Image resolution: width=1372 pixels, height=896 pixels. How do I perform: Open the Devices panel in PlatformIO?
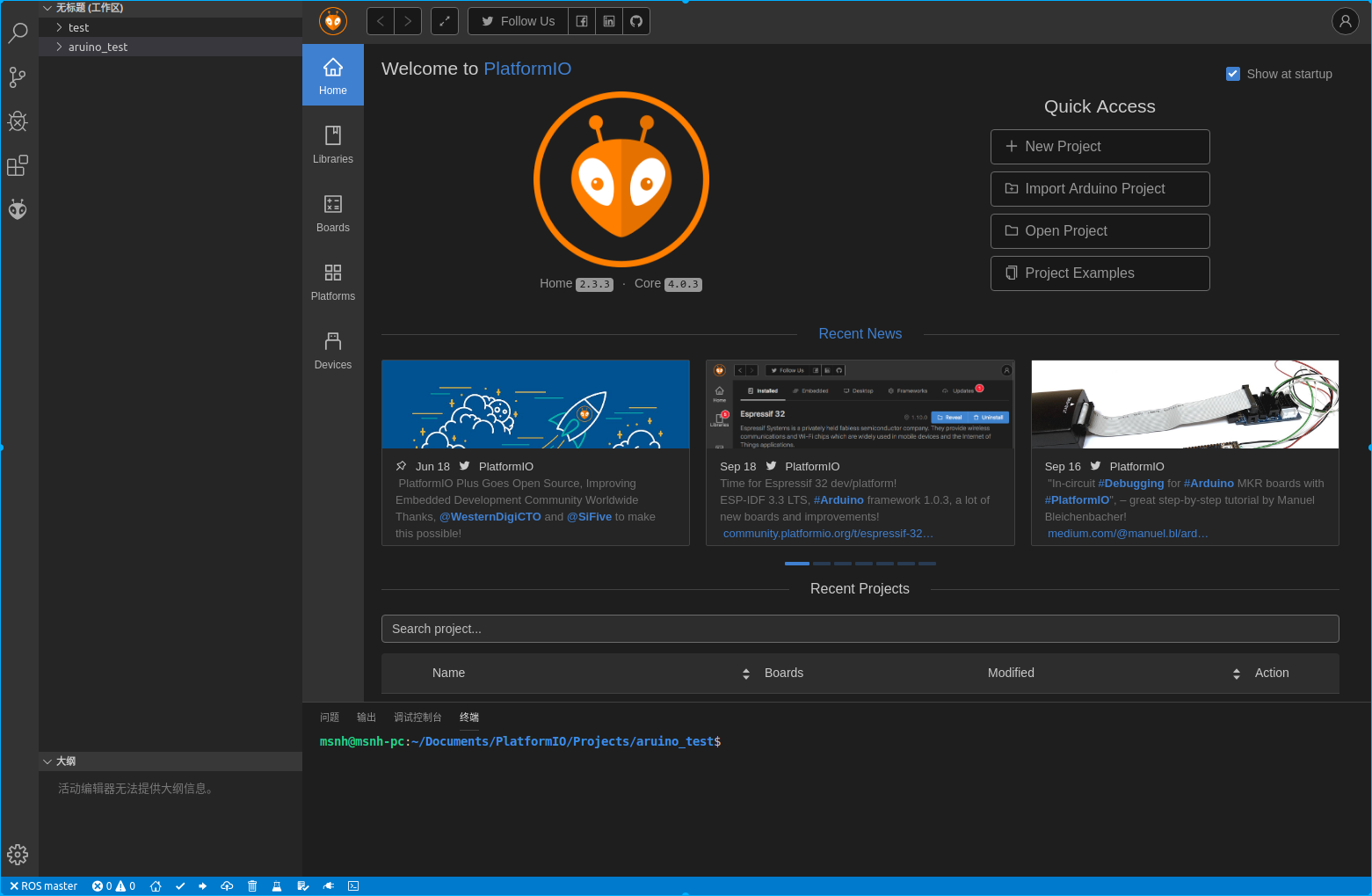[332, 350]
